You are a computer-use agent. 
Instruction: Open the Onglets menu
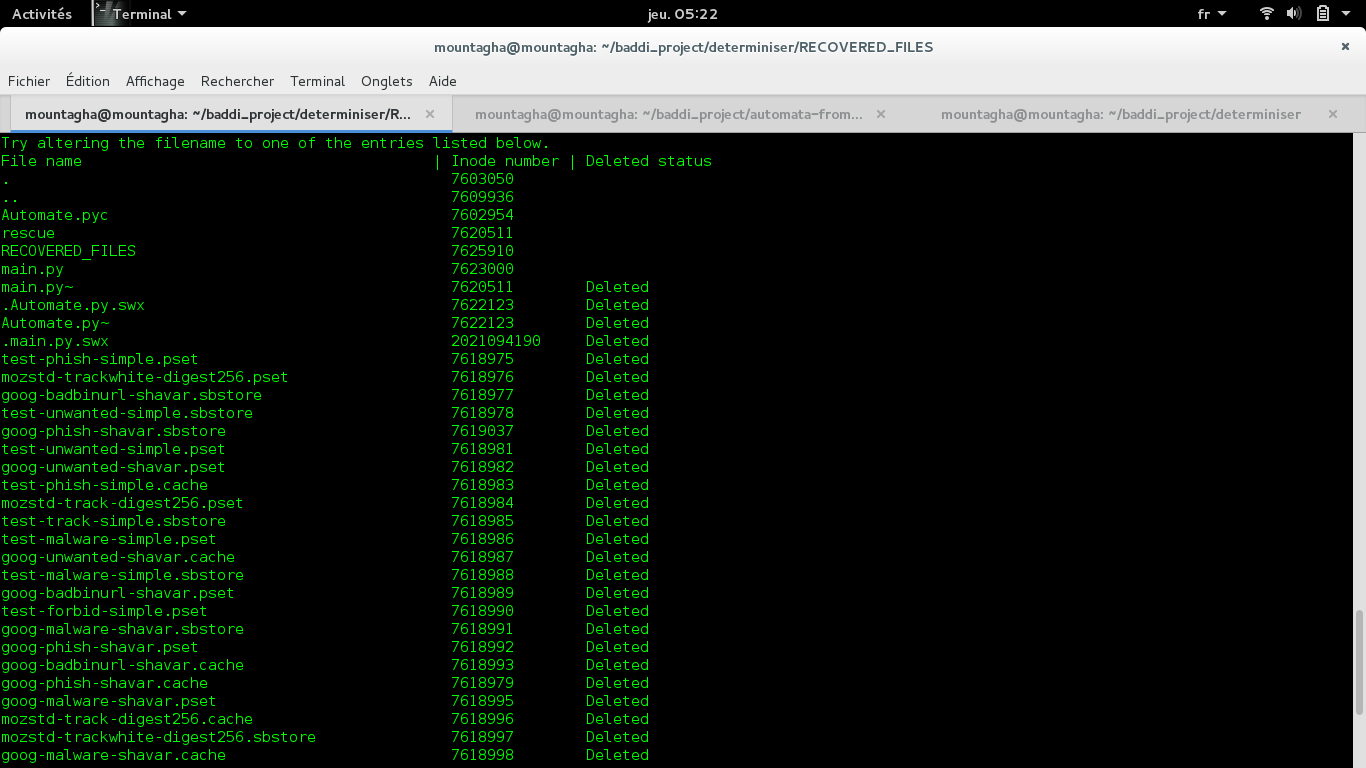tap(387, 81)
